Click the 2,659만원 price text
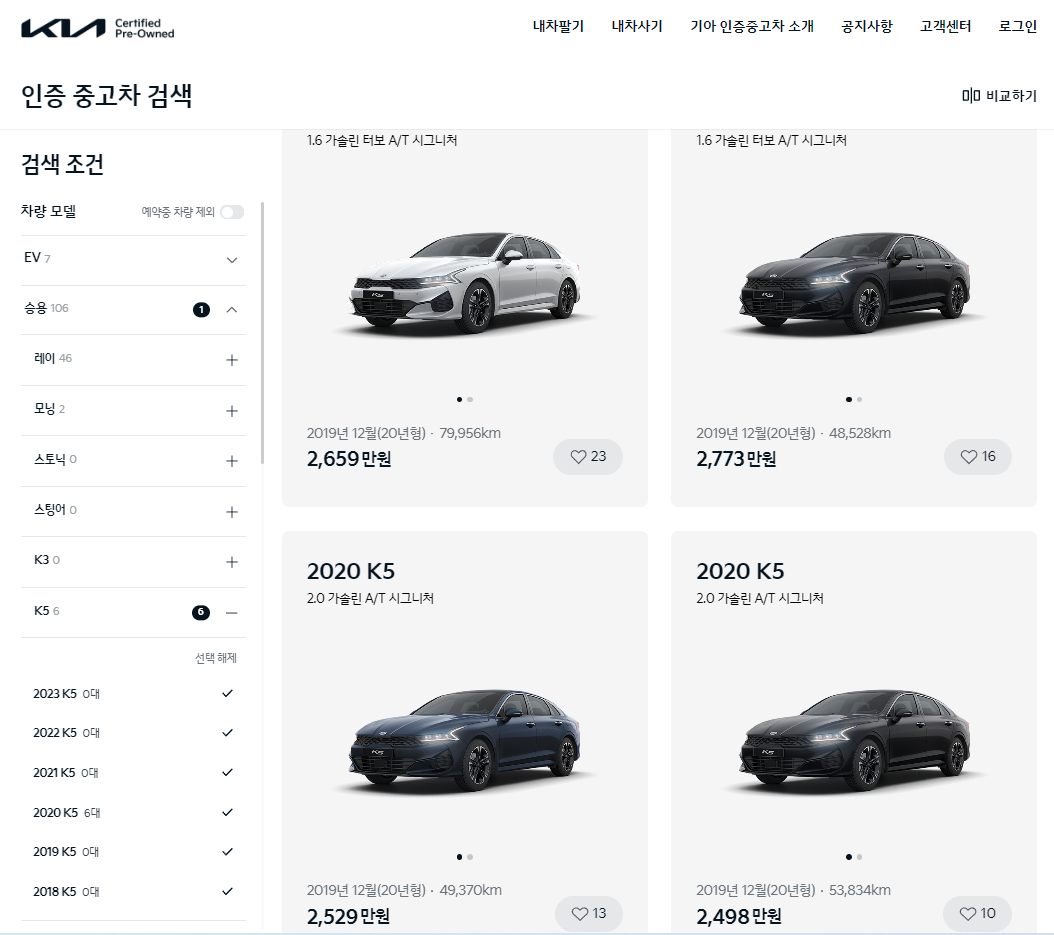The image size is (1054, 935). [x=349, y=459]
